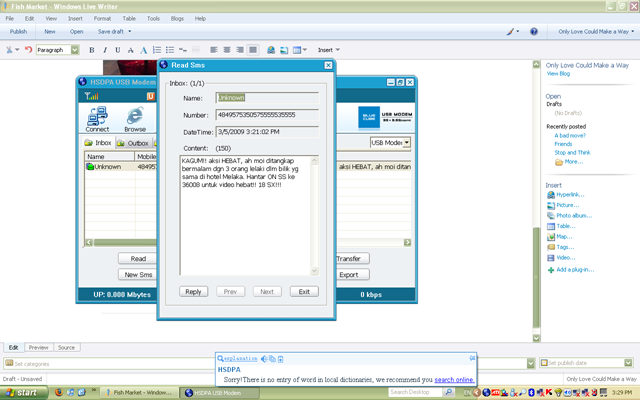Select the Outbox tab in modem window
Viewport: 640px width, 400px height.
[133, 143]
